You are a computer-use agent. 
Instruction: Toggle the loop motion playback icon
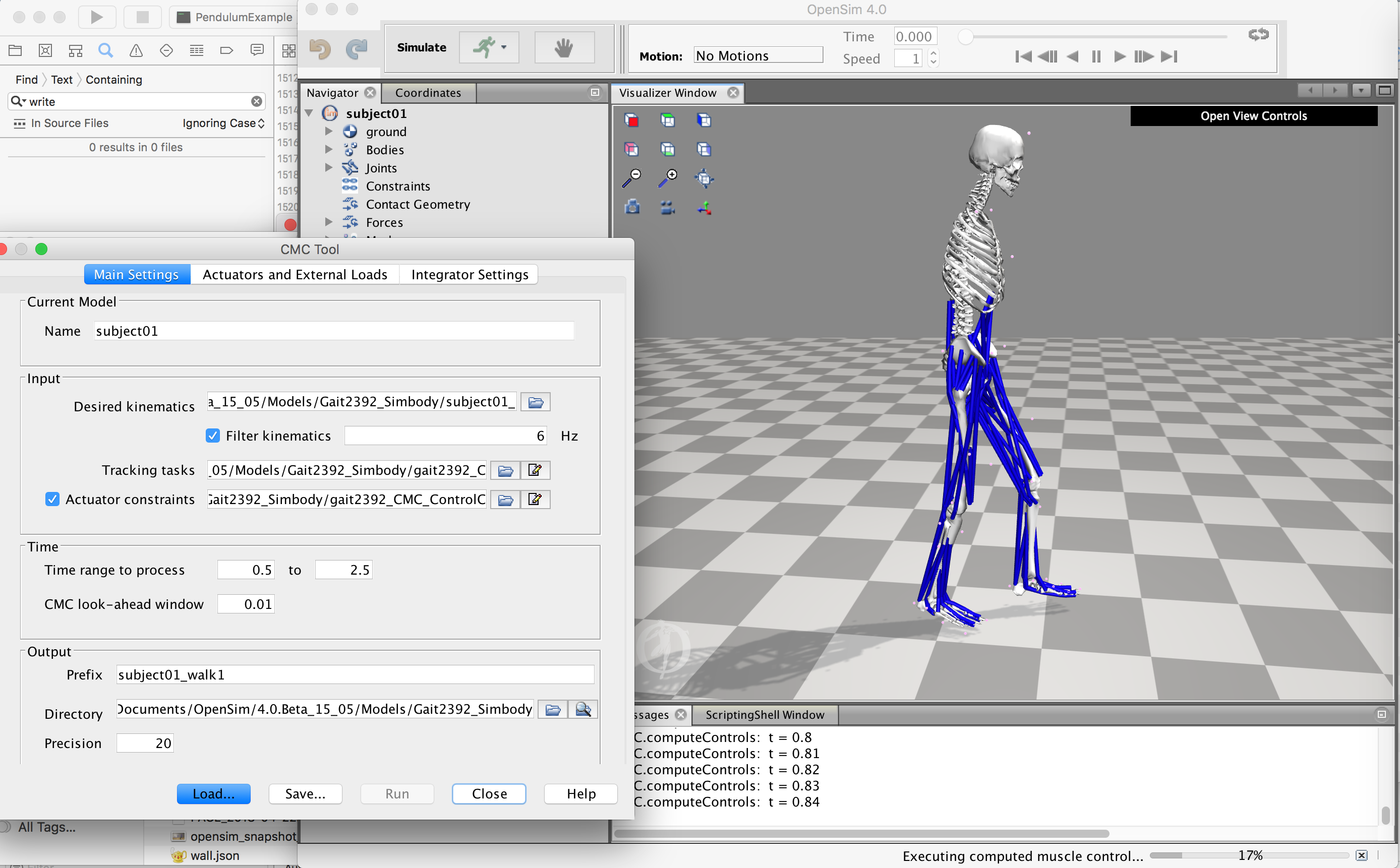(x=1258, y=35)
